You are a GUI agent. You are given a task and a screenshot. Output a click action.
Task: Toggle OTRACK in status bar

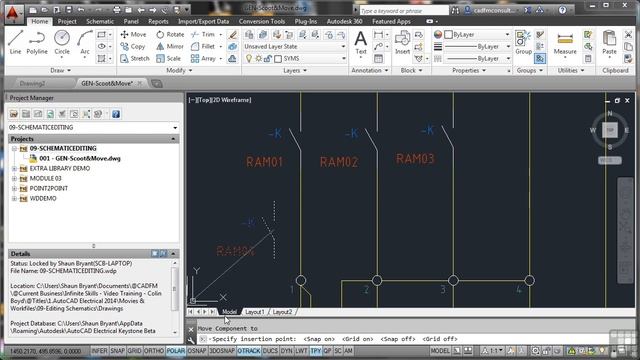[249, 351]
